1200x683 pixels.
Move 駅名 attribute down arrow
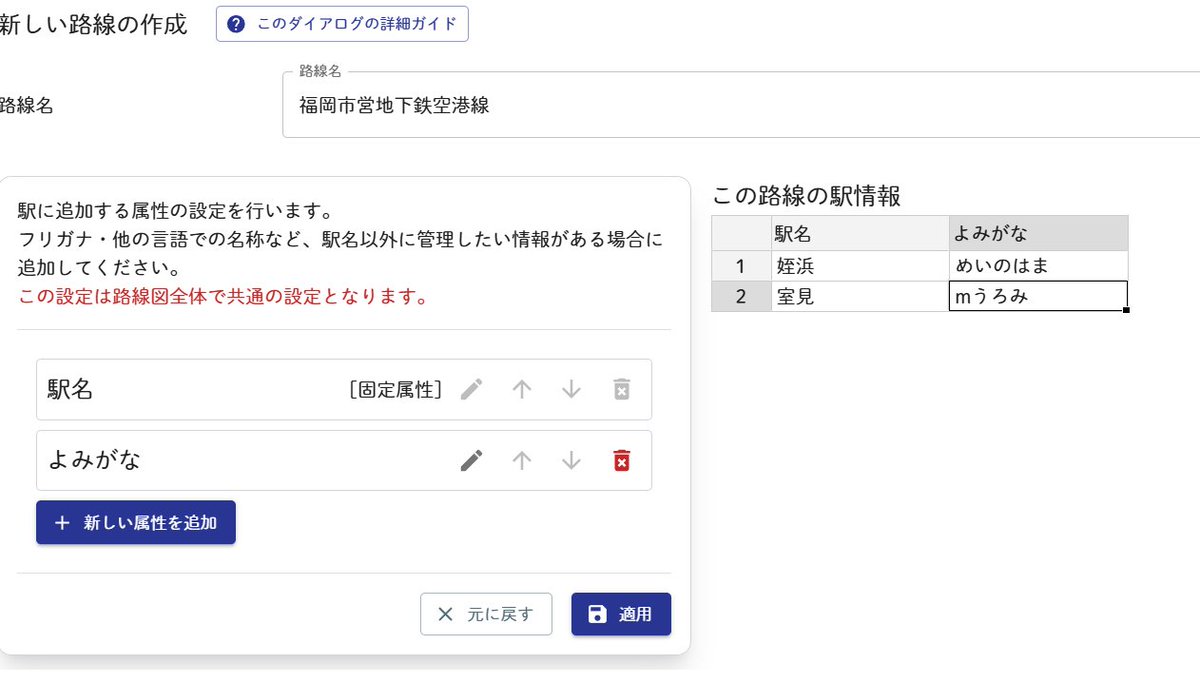coord(571,389)
